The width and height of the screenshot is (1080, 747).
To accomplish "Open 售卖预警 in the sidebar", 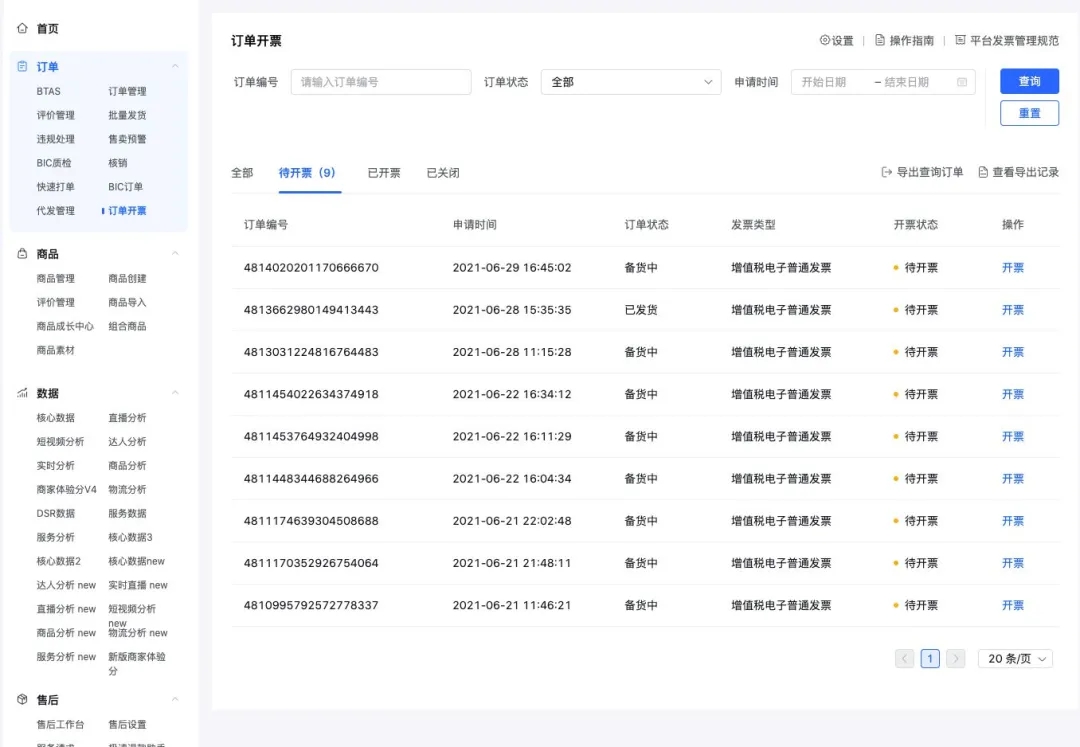I will tap(127, 139).
